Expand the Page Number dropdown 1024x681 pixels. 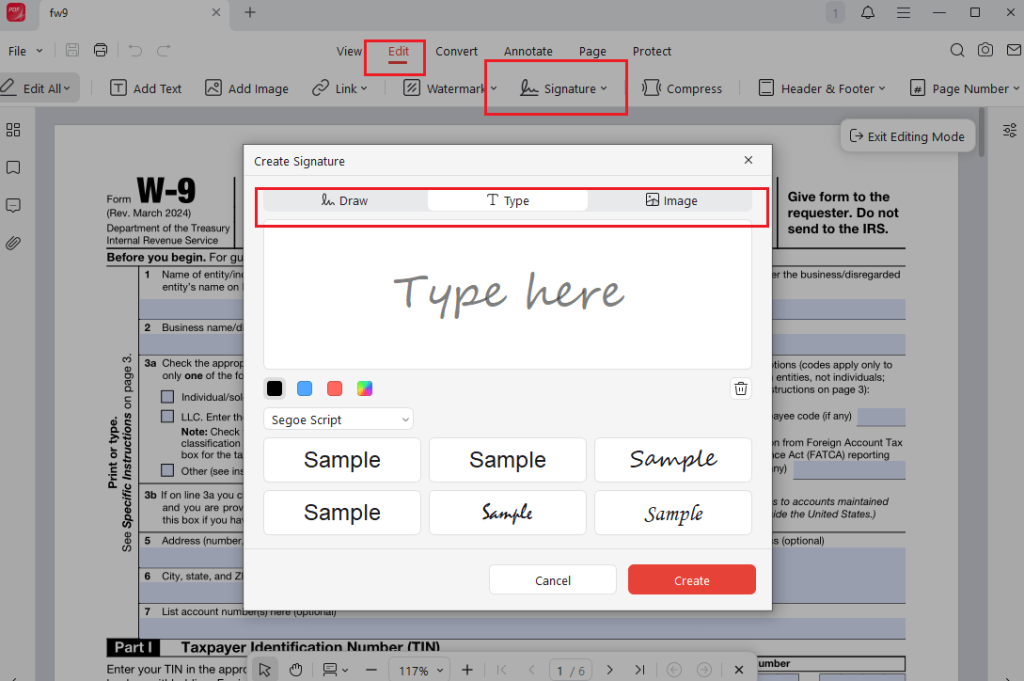1016,89
